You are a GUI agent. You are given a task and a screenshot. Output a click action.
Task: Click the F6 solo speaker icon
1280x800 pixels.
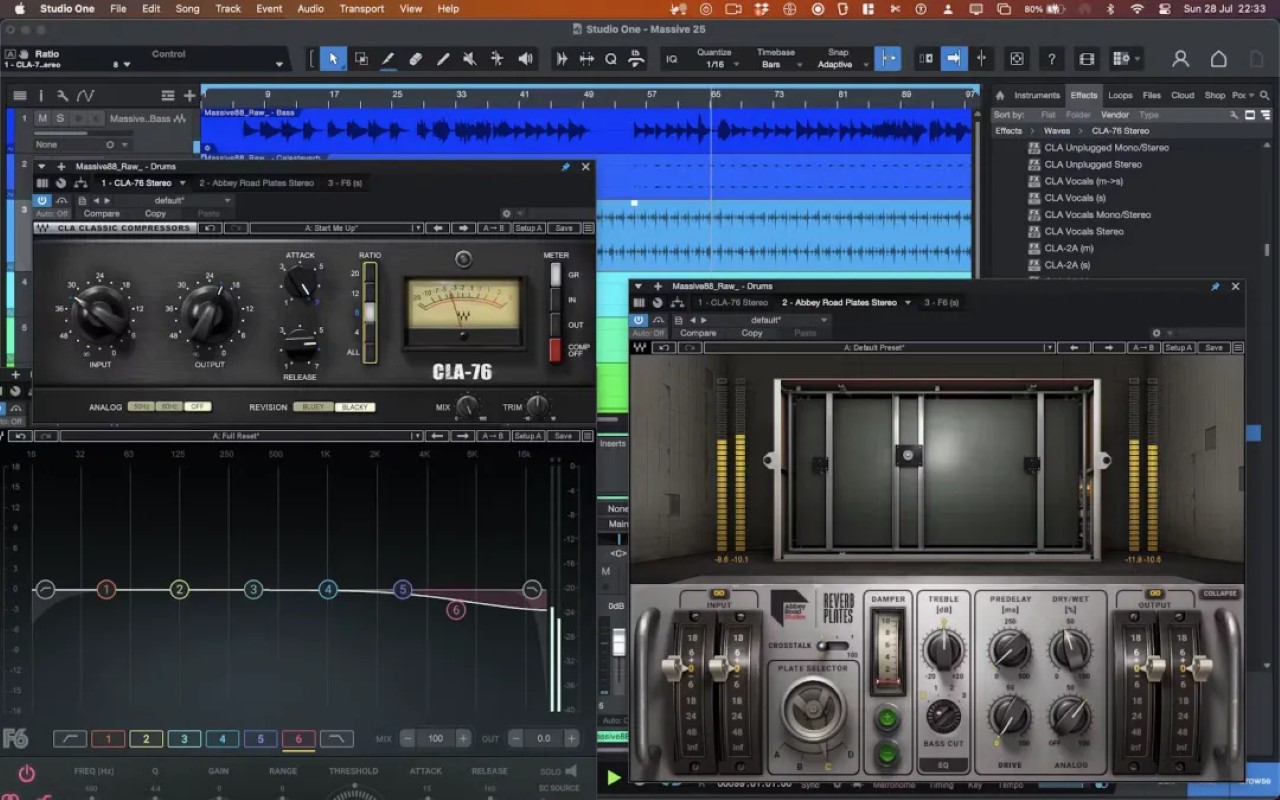tap(571, 771)
